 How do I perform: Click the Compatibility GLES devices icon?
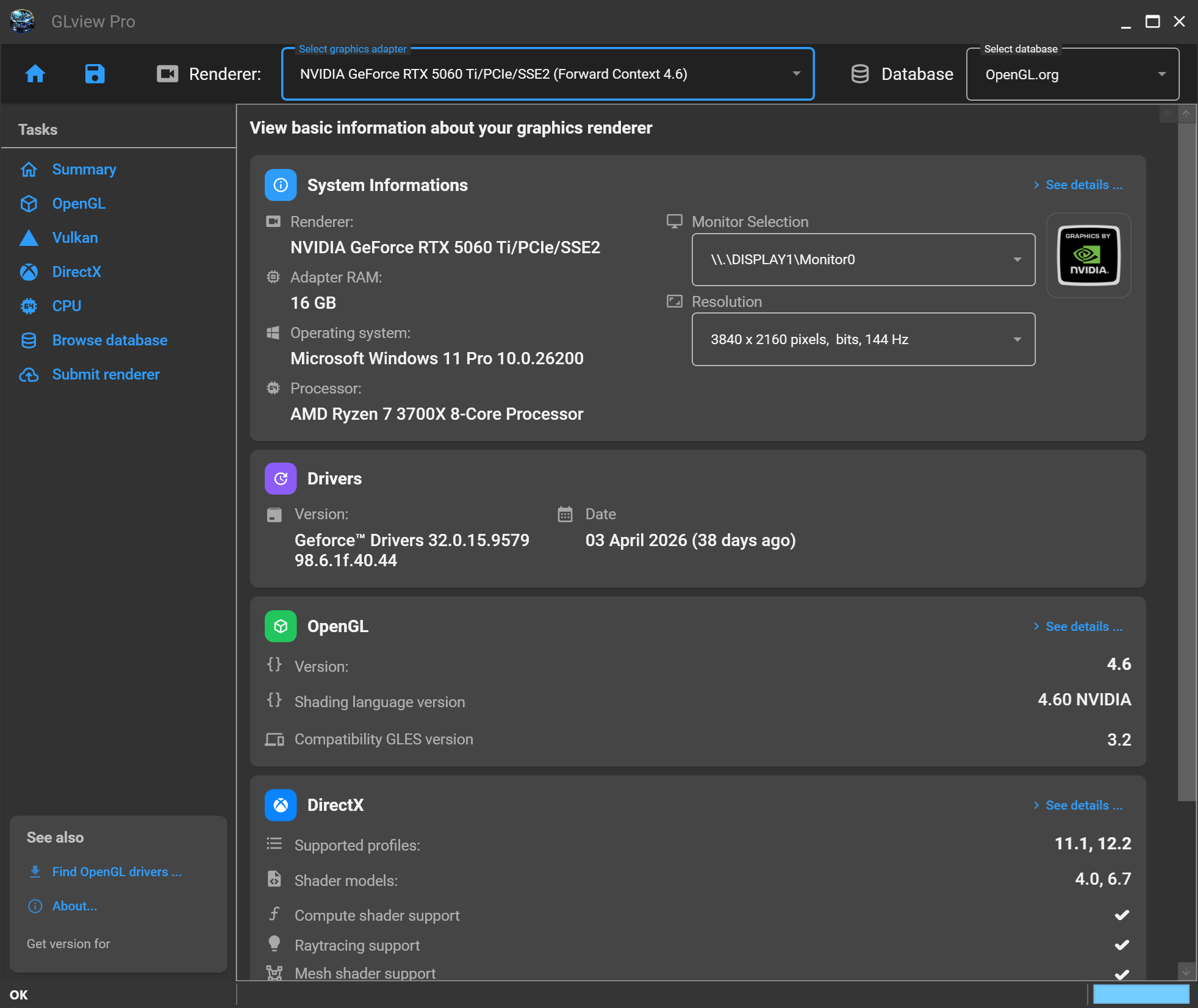[x=274, y=740]
